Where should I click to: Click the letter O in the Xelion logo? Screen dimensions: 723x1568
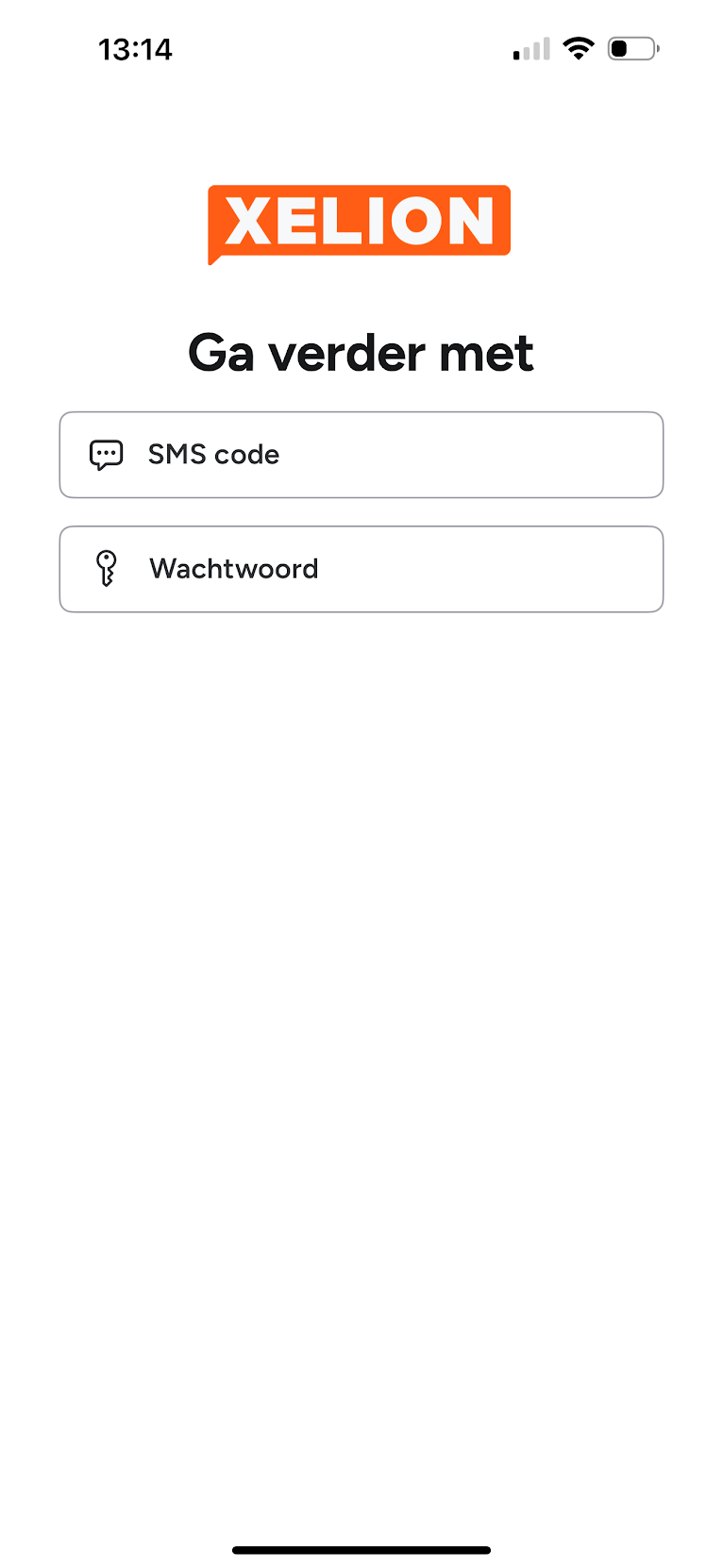tap(409, 222)
